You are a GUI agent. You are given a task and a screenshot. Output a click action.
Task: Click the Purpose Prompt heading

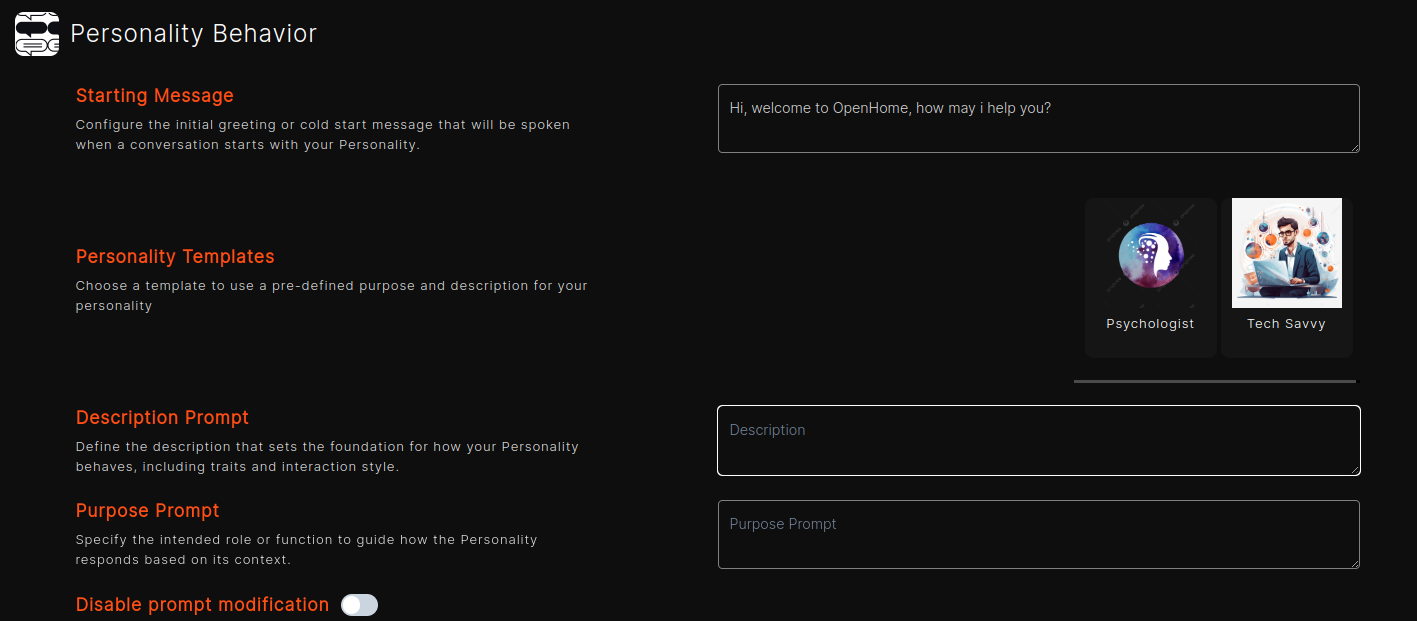pos(147,510)
